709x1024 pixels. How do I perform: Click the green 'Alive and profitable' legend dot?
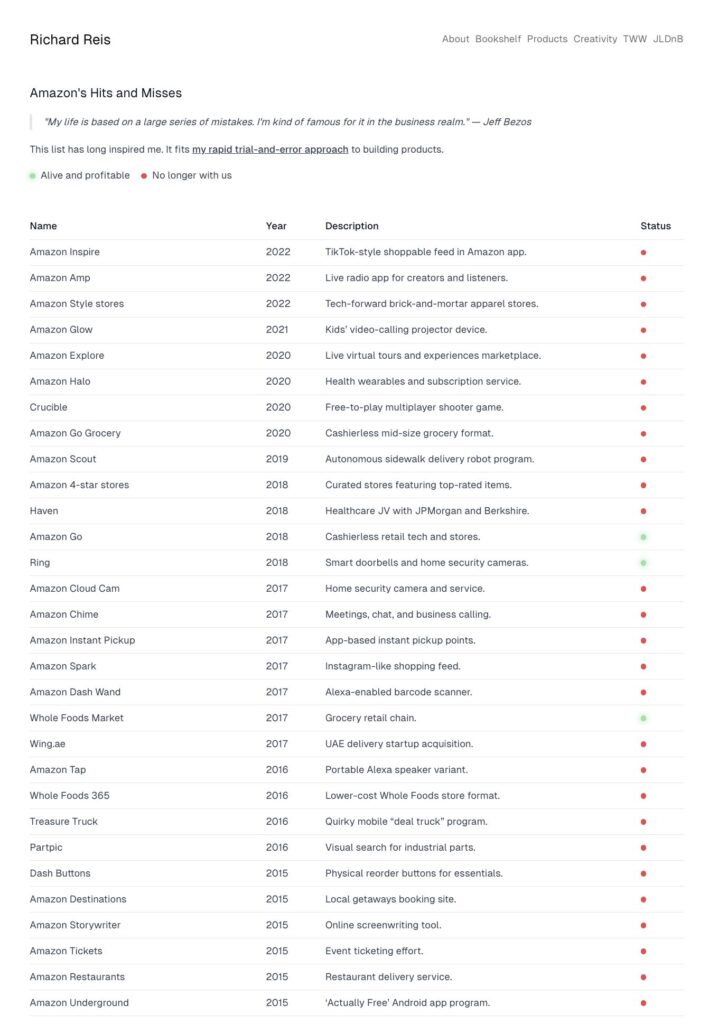click(x=33, y=176)
